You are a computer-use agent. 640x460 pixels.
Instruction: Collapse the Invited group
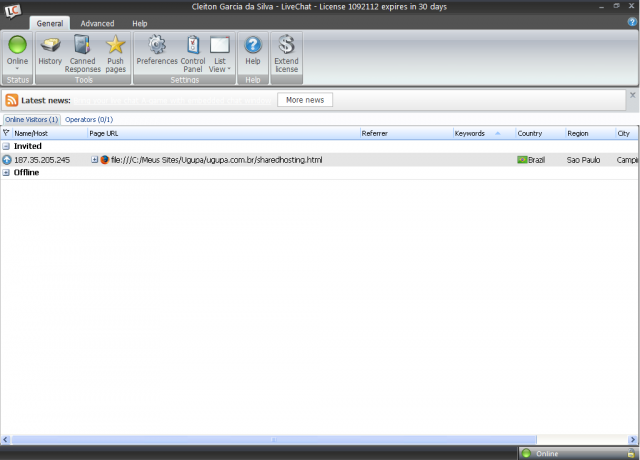6,146
